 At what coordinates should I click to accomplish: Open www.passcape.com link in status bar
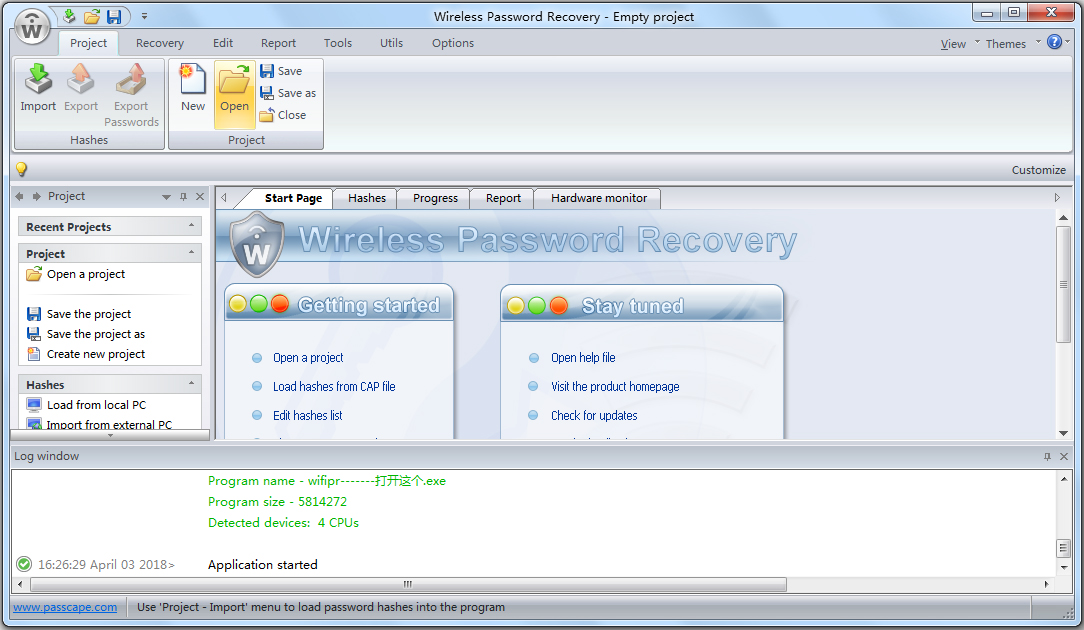click(65, 607)
